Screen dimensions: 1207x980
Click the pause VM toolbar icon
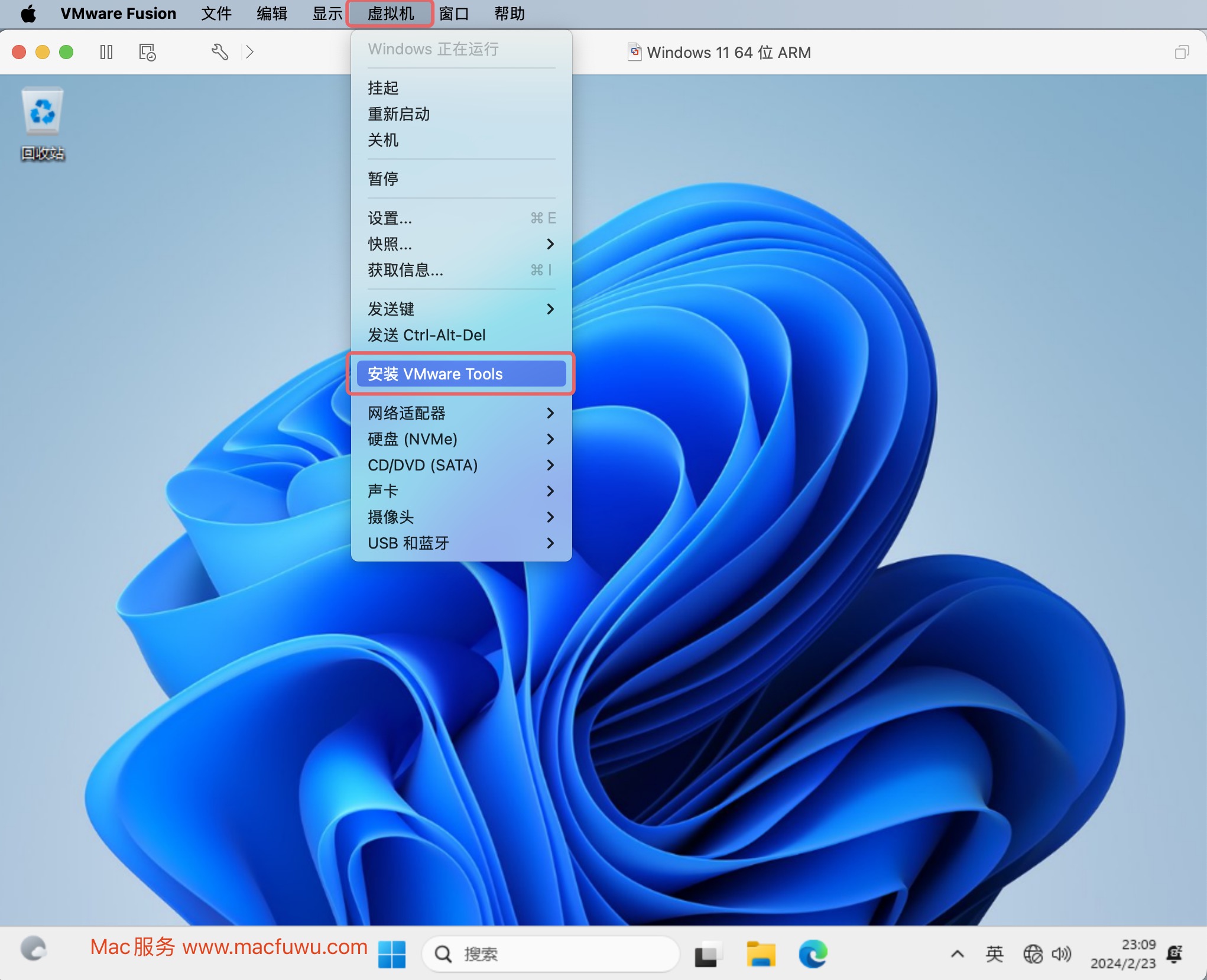[106, 52]
